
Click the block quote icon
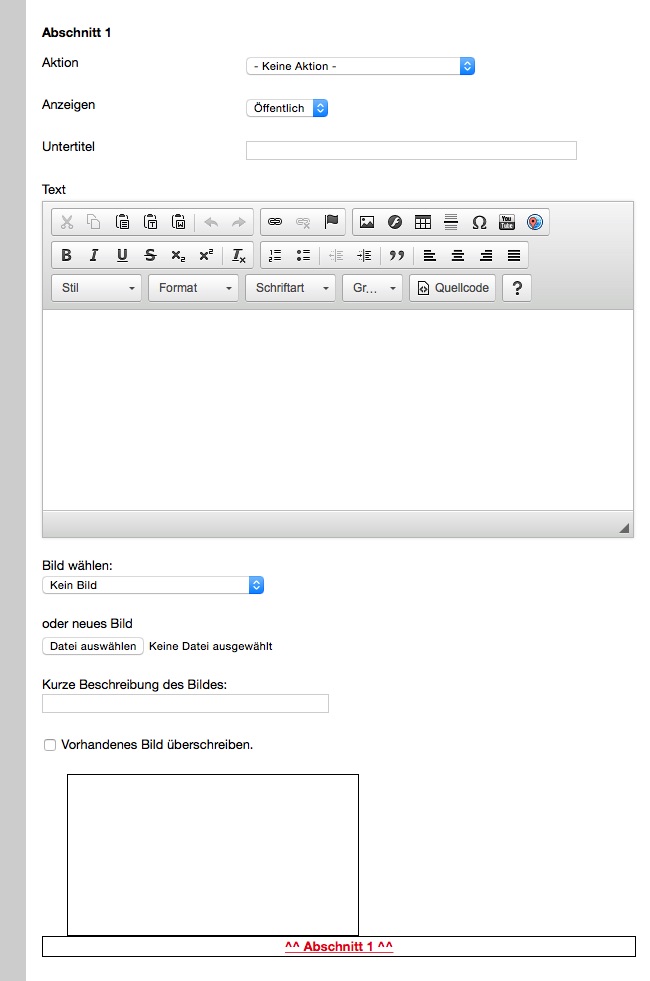point(397,255)
